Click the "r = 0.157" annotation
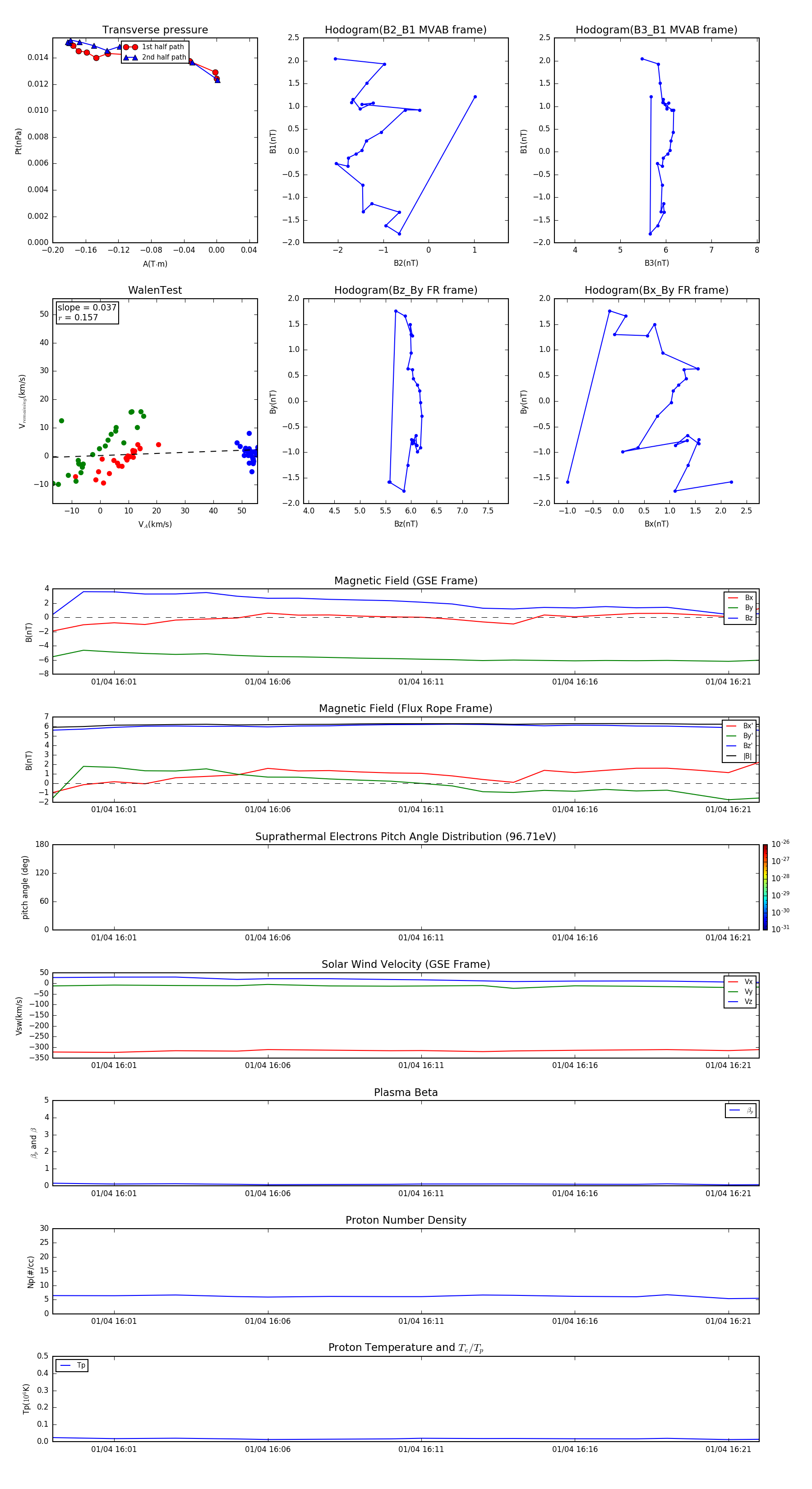 (78, 317)
